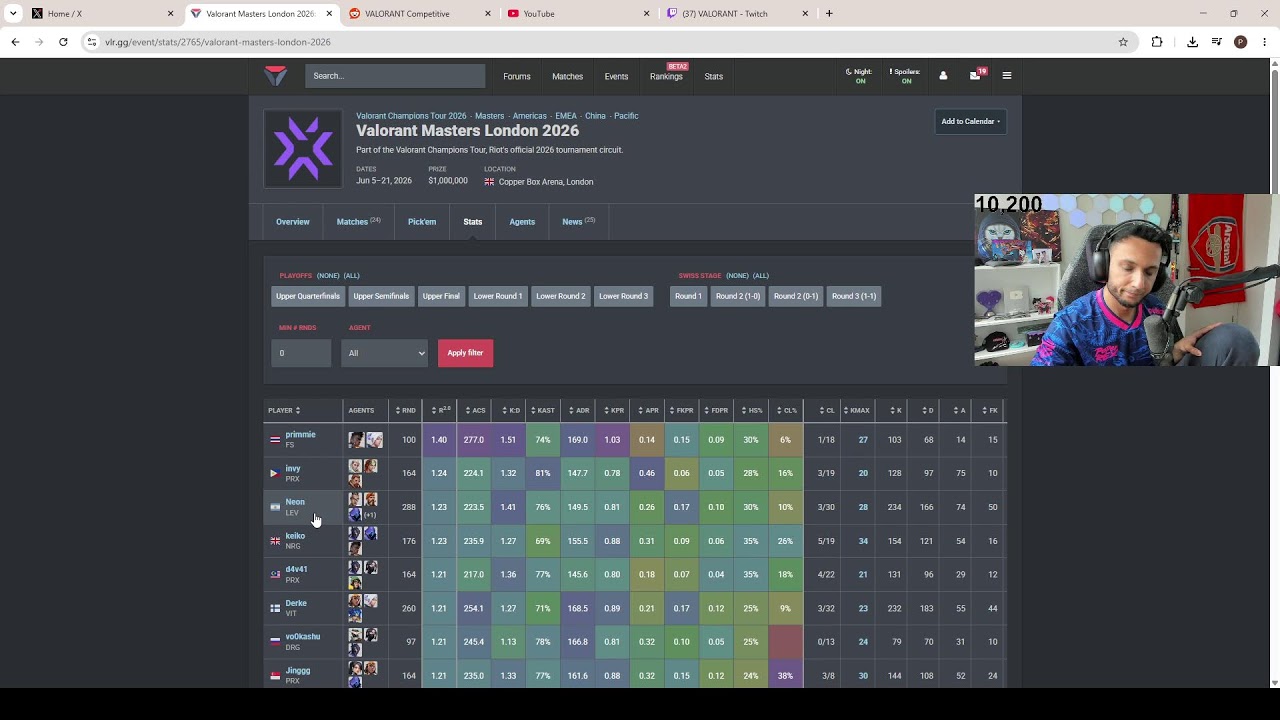Open the media control icon in Chrome toolbar
The image size is (1280, 720).
tap(1216, 42)
